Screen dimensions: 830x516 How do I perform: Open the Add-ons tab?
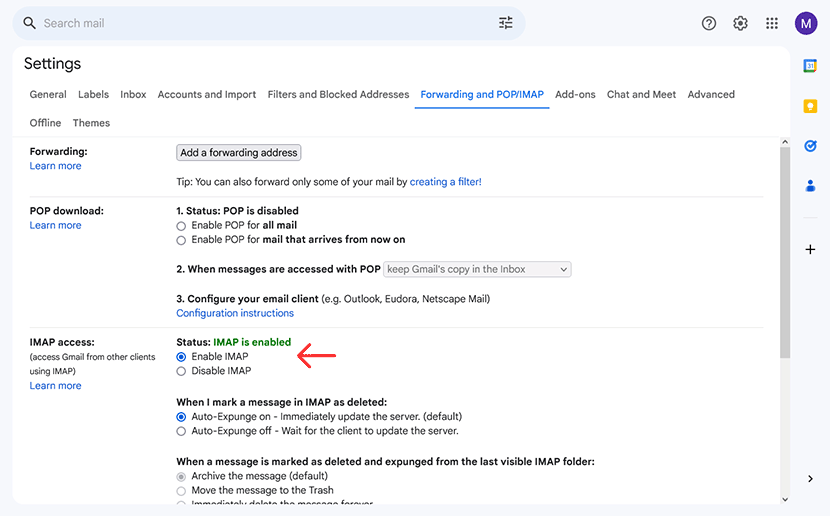[x=575, y=94]
